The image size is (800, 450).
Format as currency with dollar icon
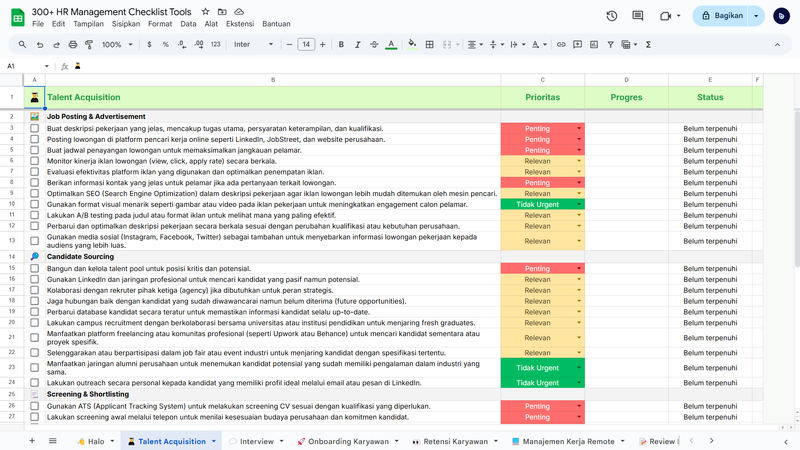pos(149,45)
